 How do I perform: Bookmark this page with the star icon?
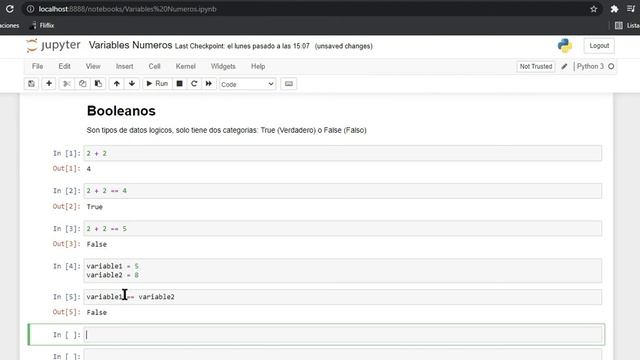click(593, 9)
